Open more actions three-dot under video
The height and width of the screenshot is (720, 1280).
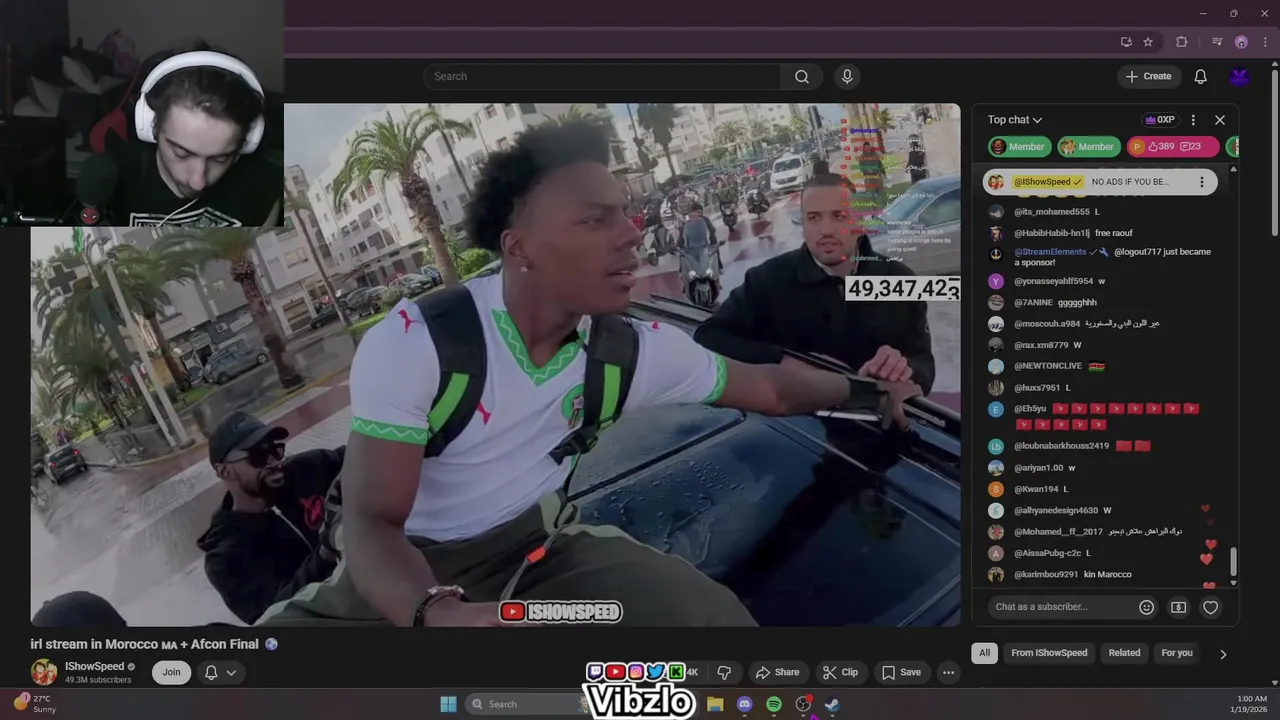(948, 672)
